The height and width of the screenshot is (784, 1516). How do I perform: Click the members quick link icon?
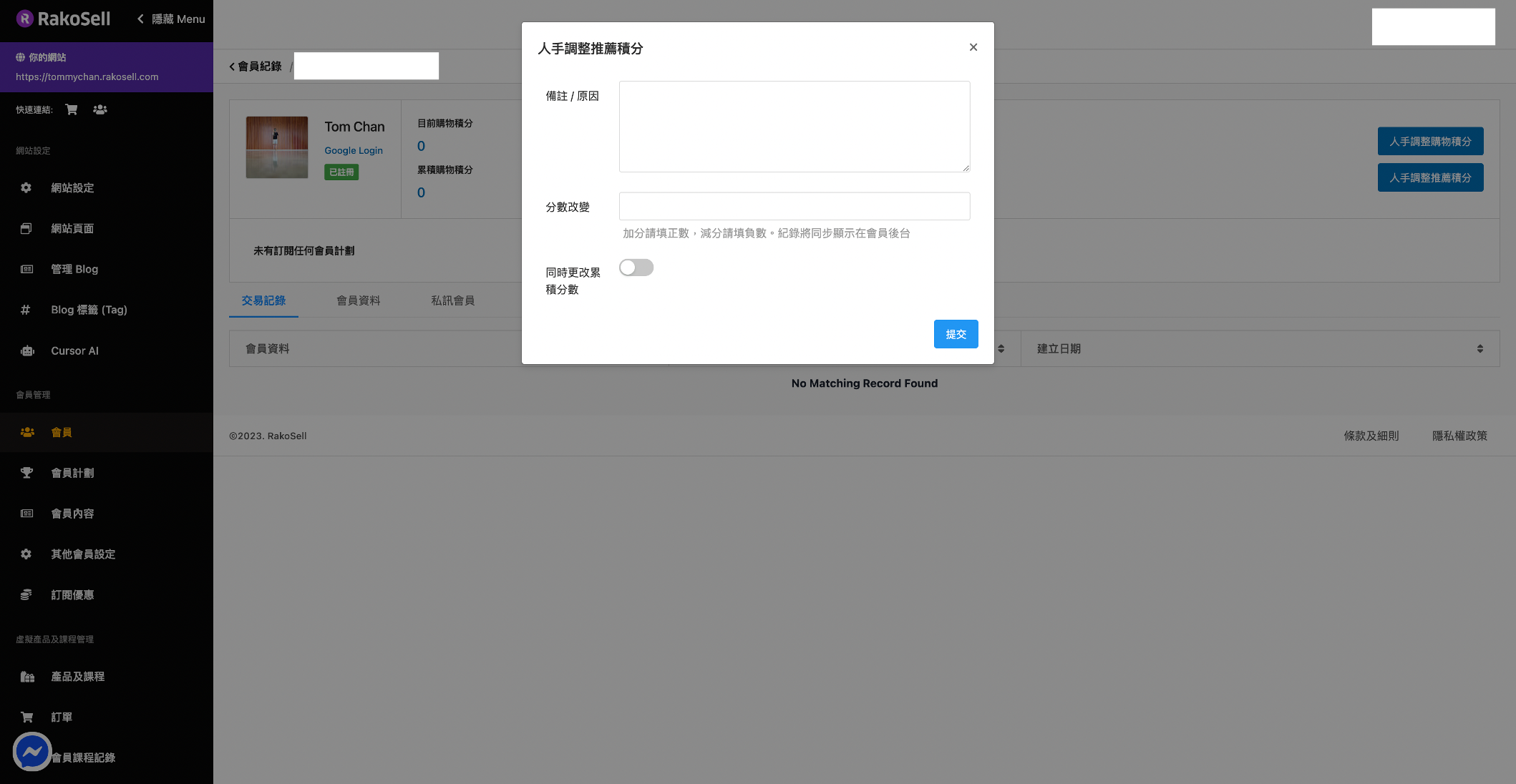click(100, 109)
